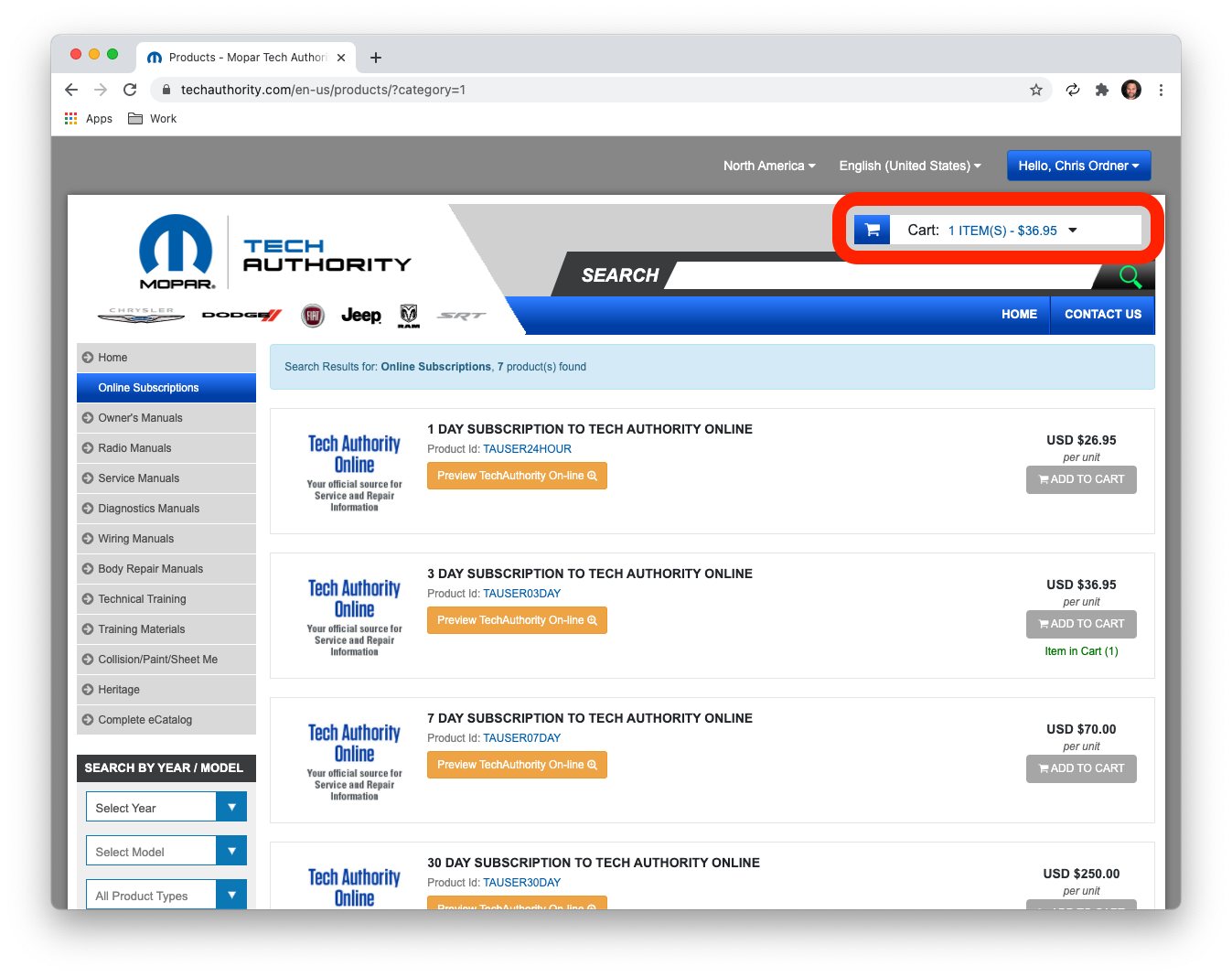
Task: Open the Select Model dropdown
Action: (166, 851)
